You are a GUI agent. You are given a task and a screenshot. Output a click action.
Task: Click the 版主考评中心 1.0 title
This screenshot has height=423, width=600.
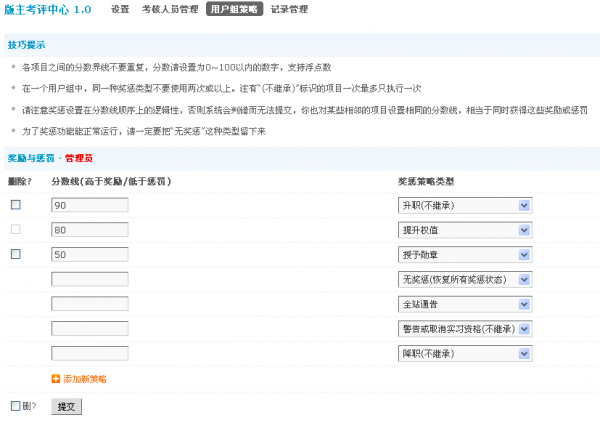[x=48, y=10]
